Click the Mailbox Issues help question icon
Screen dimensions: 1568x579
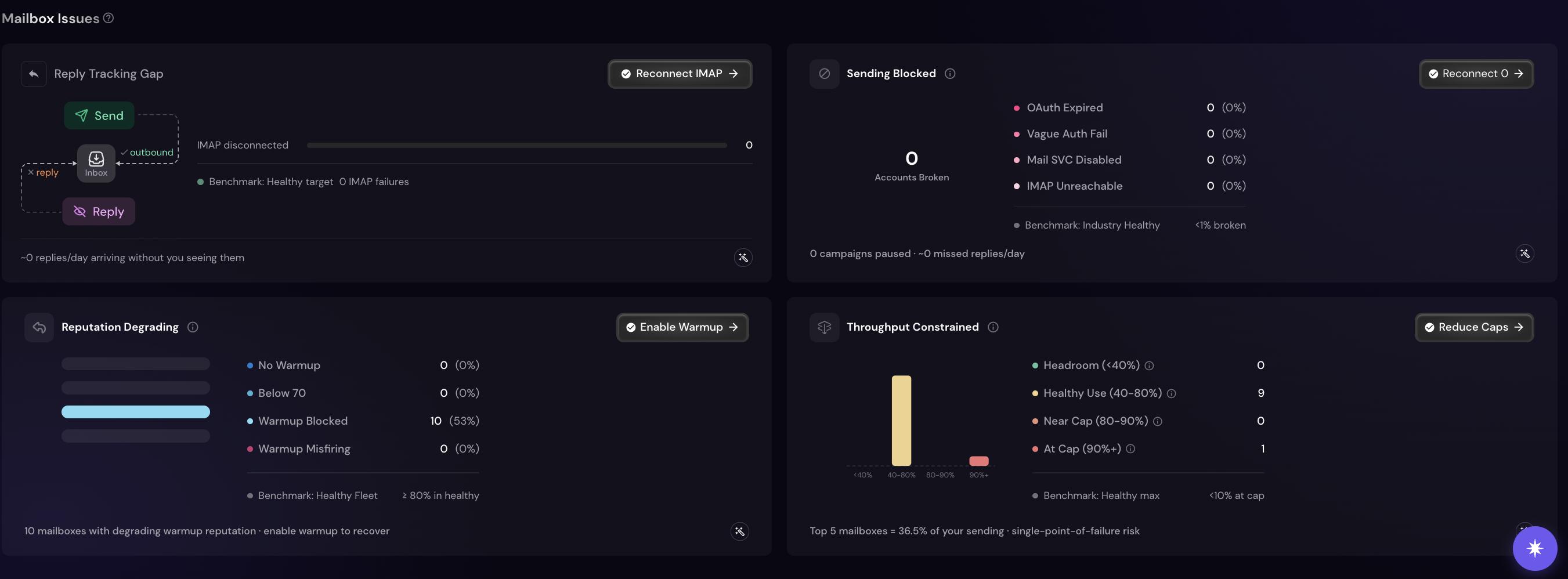(x=109, y=18)
